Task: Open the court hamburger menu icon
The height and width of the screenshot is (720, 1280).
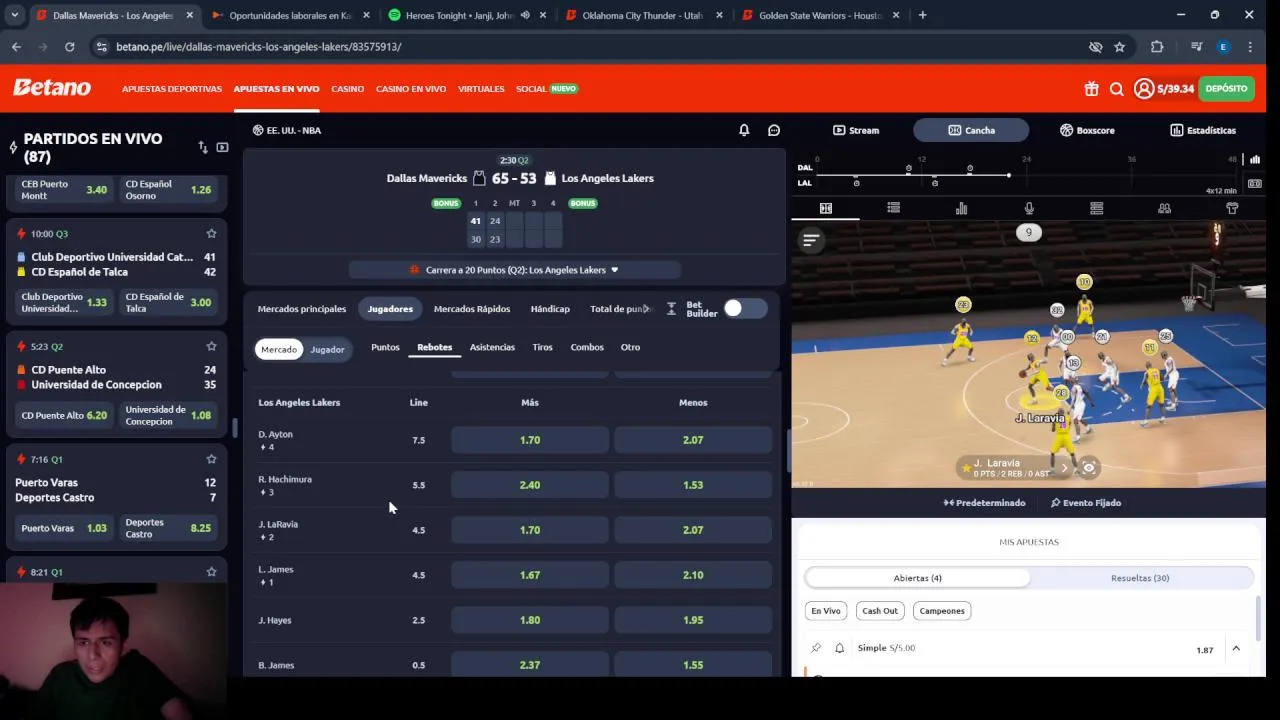Action: coord(811,239)
